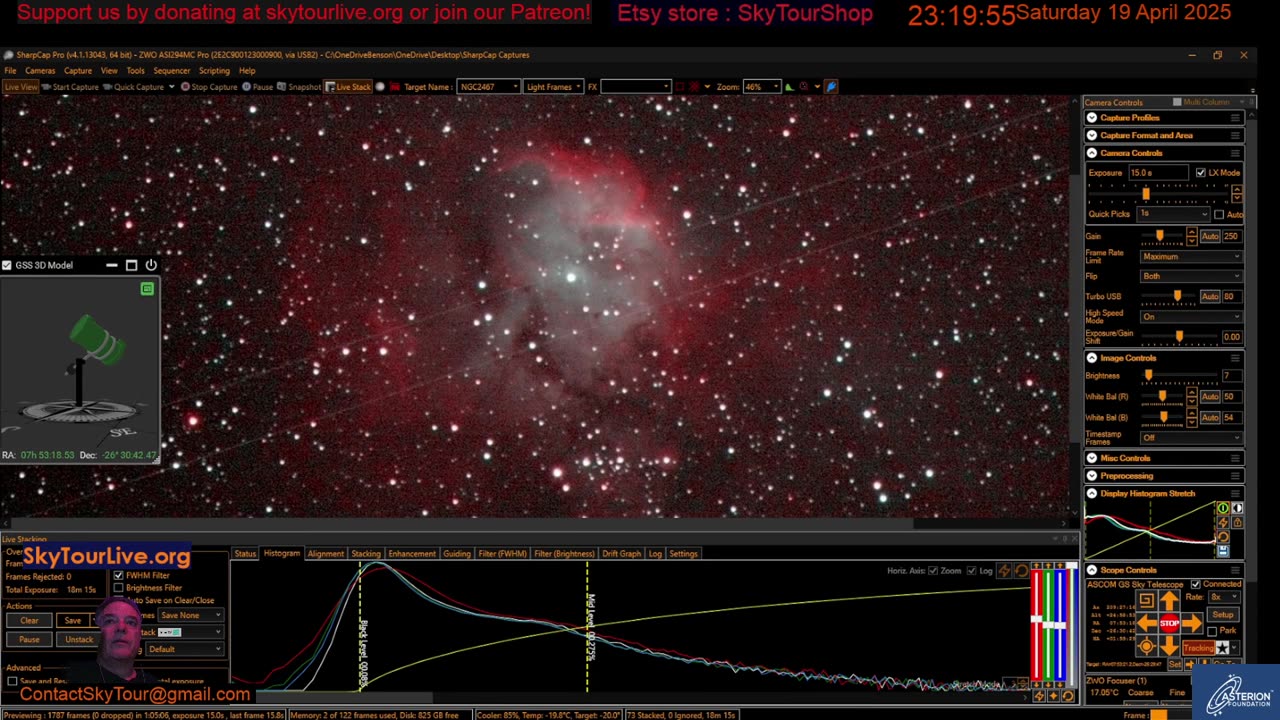Maximize the GSS 3D Model panel
The image size is (1280, 720).
coord(131,265)
